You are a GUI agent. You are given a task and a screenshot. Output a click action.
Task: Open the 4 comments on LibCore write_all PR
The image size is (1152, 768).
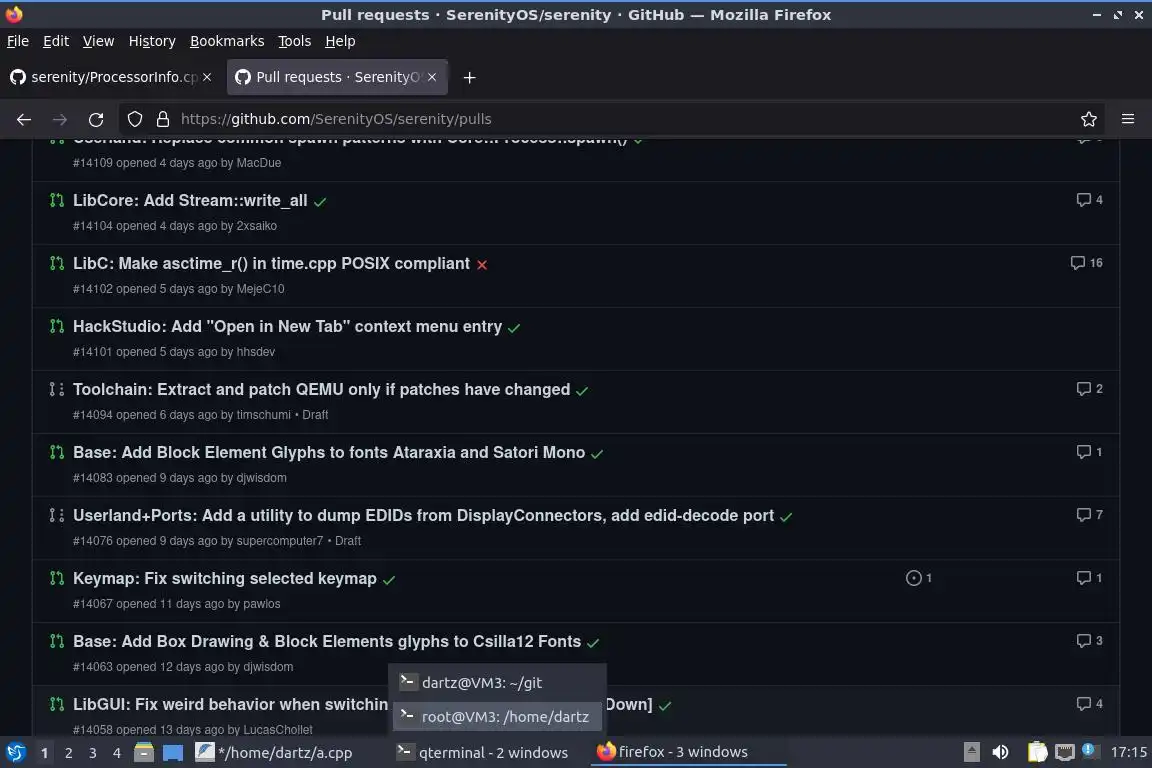[1089, 200]
